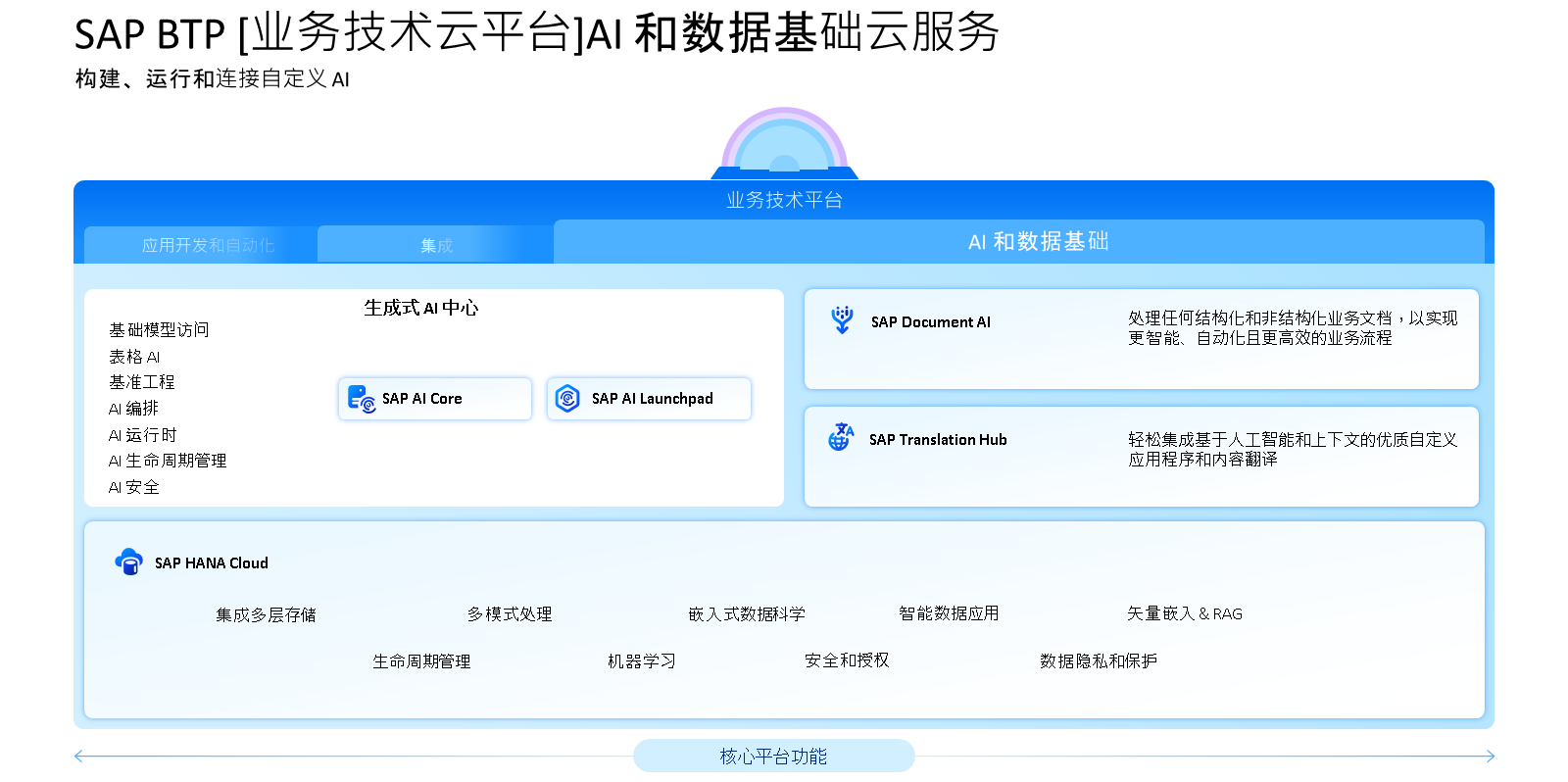Select the AI 编排 item
This screenshot has height=782, width=1568.
coord(133,409)
